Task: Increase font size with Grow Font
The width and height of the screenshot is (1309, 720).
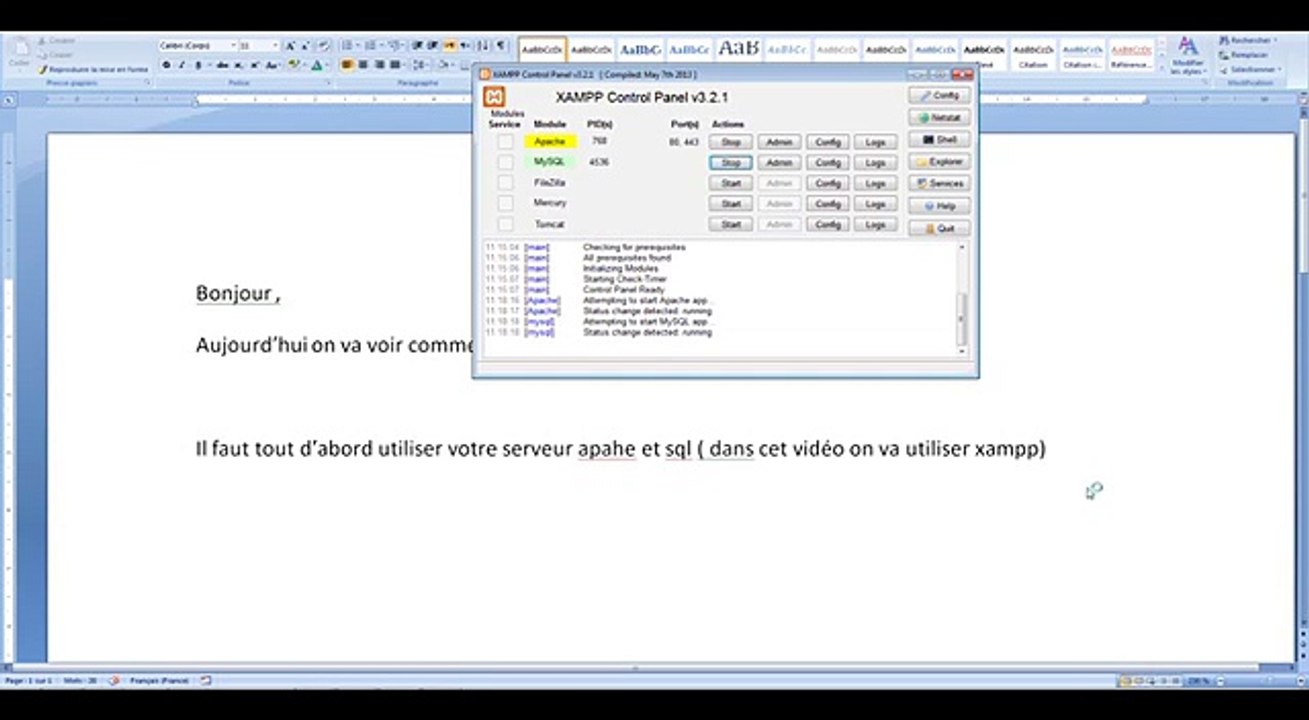Action: tap(289, 46)
